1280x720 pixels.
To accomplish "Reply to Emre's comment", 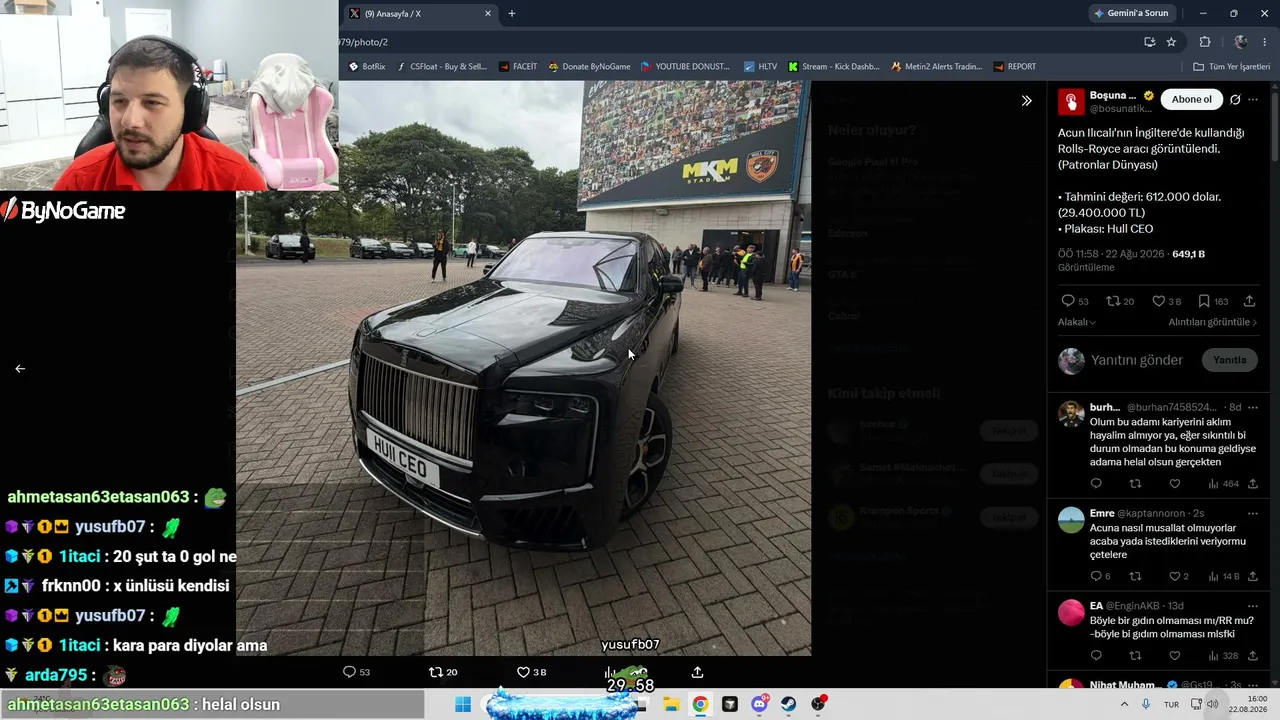I will [1096, 576].
